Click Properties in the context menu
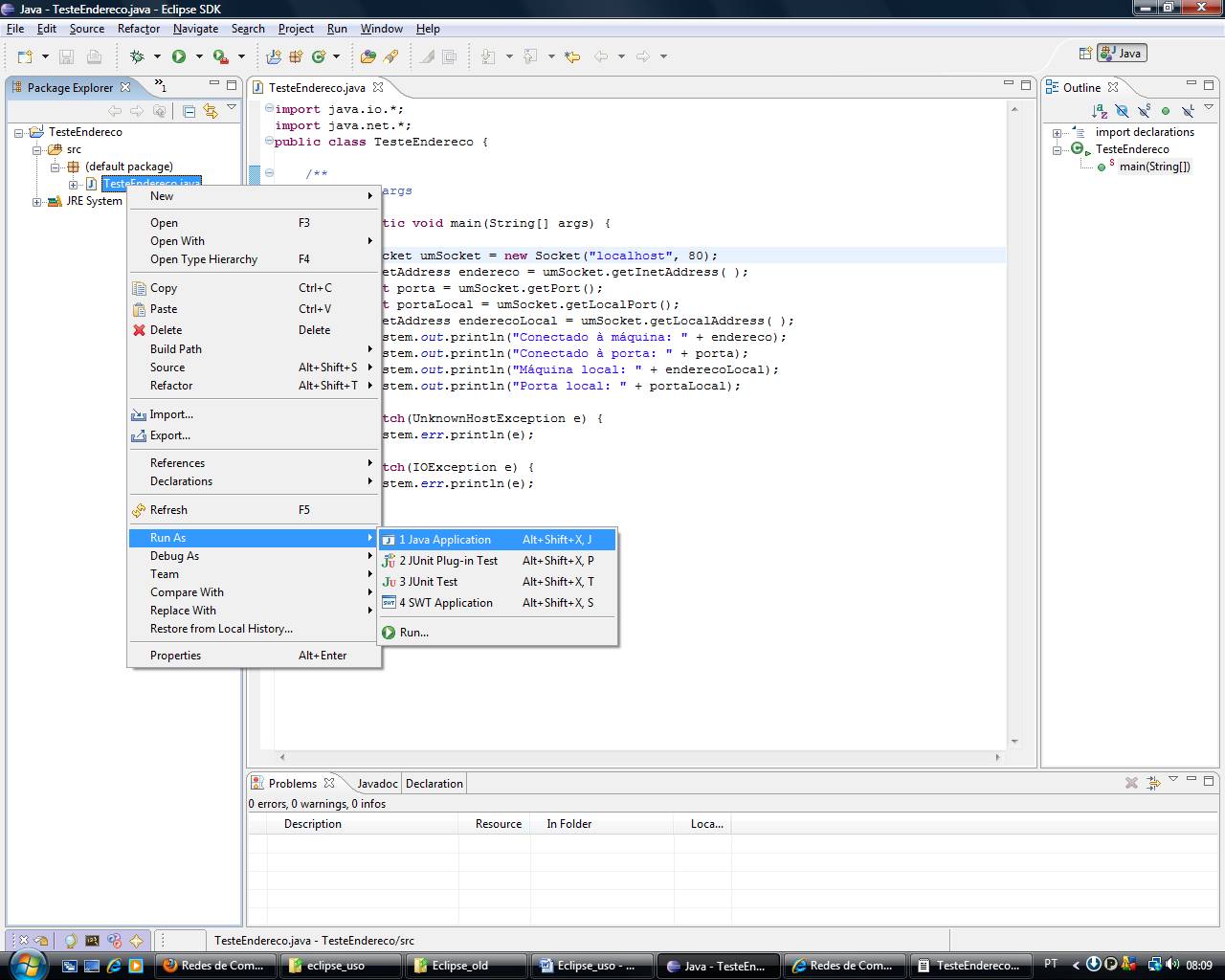Viewport: 1225px width, 980px height. pos(255,656)
